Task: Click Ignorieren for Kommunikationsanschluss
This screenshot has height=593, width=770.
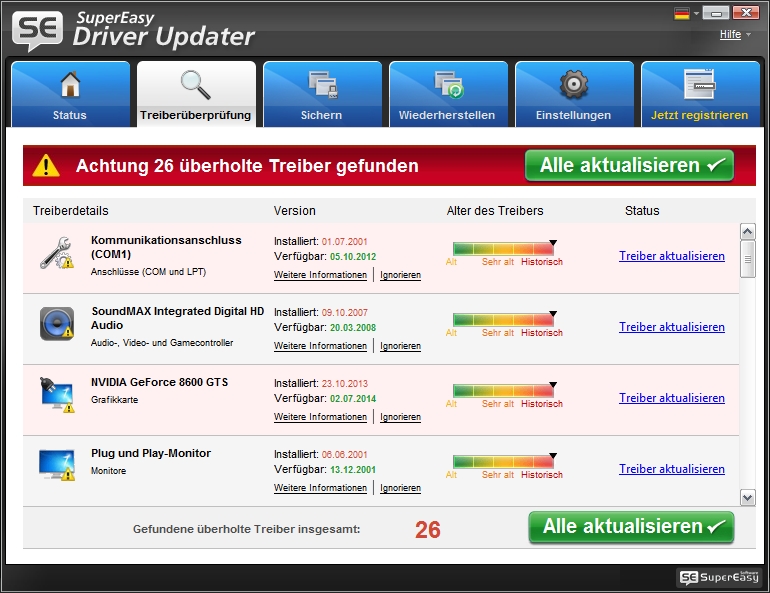Action: pyautogui.click(x=400, y=275)
